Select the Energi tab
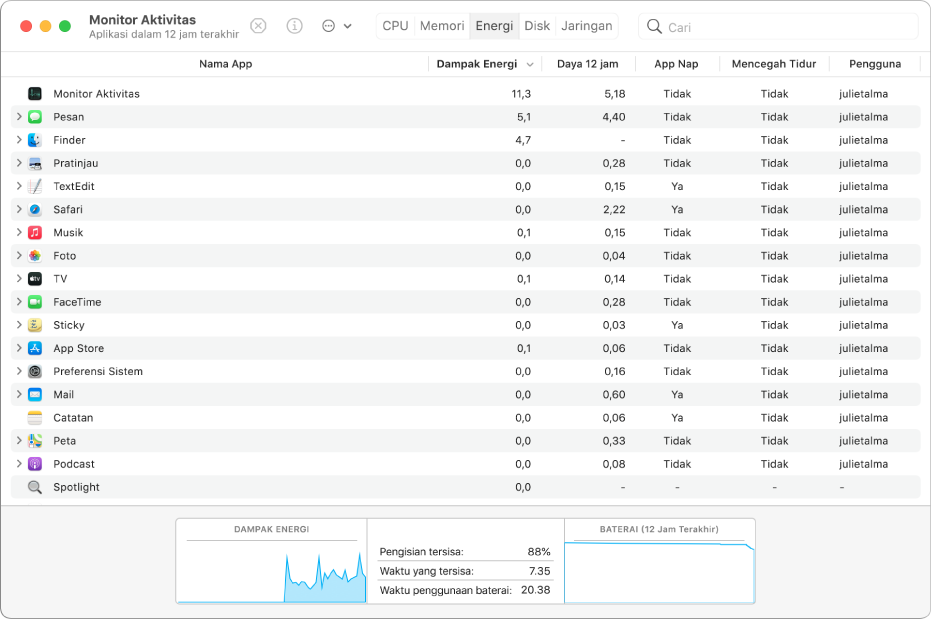 (494, 26)
